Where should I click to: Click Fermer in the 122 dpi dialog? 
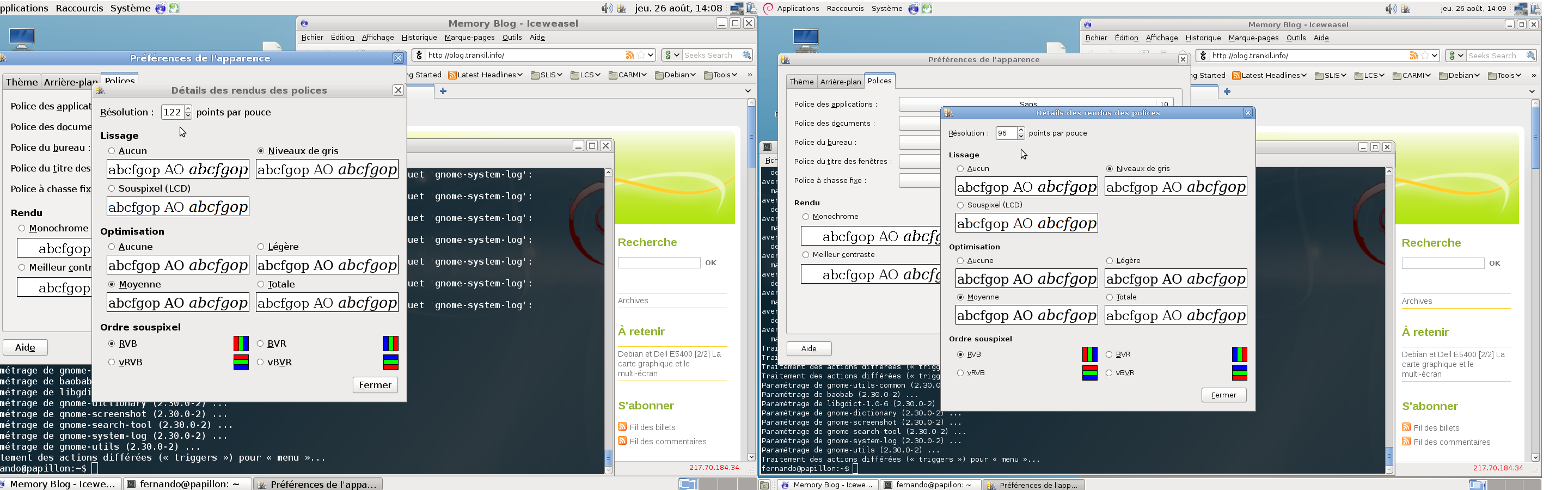375,385
